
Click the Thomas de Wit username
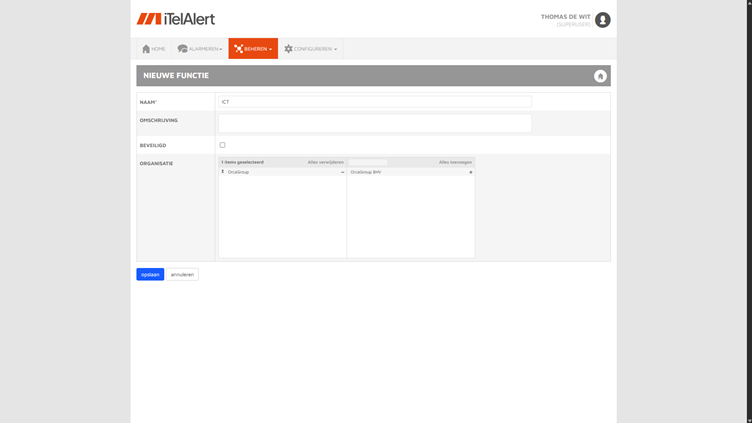pos(565,17)
